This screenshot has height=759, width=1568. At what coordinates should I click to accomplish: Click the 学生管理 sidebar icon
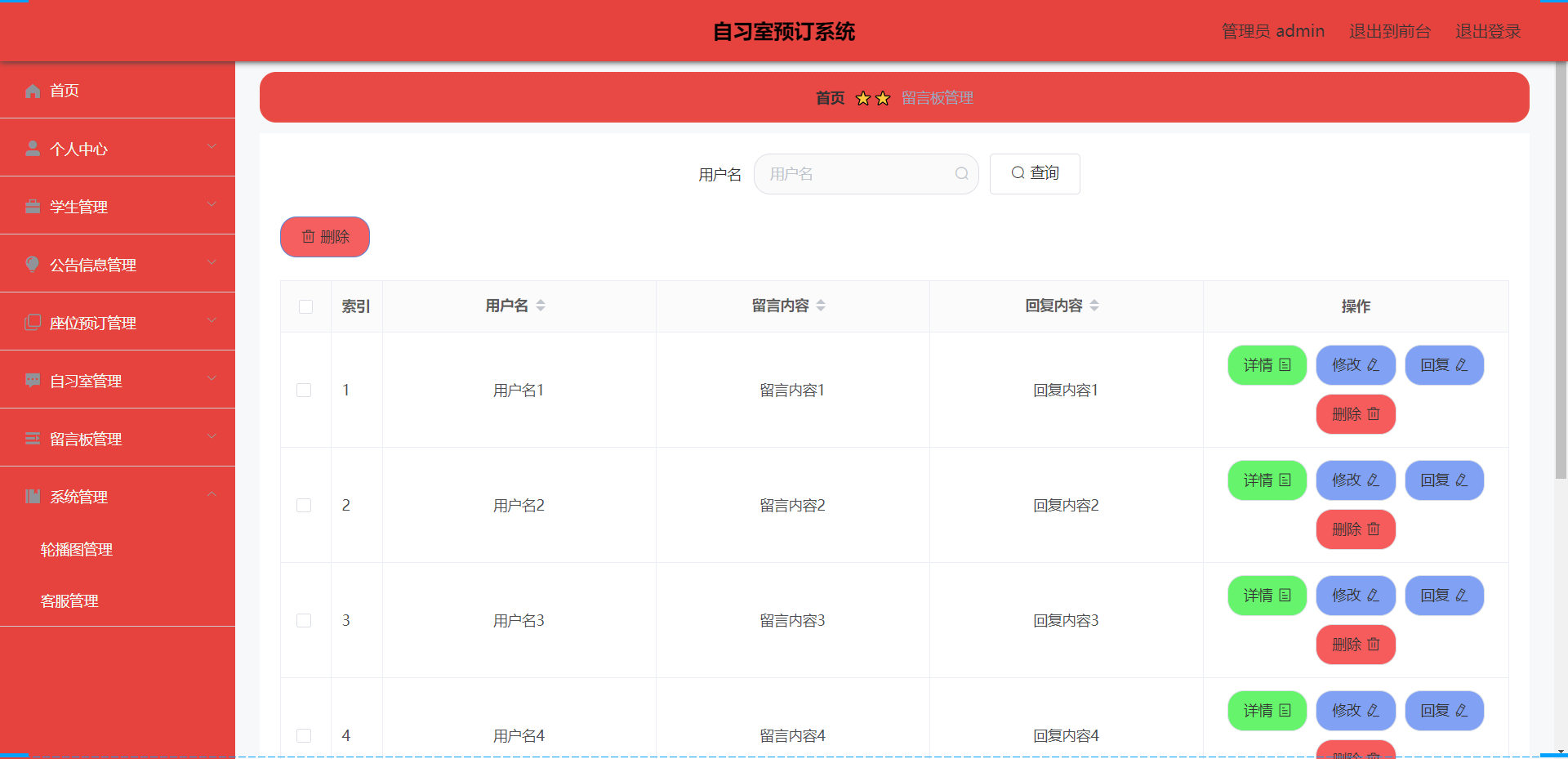click(x=32, y=206)
